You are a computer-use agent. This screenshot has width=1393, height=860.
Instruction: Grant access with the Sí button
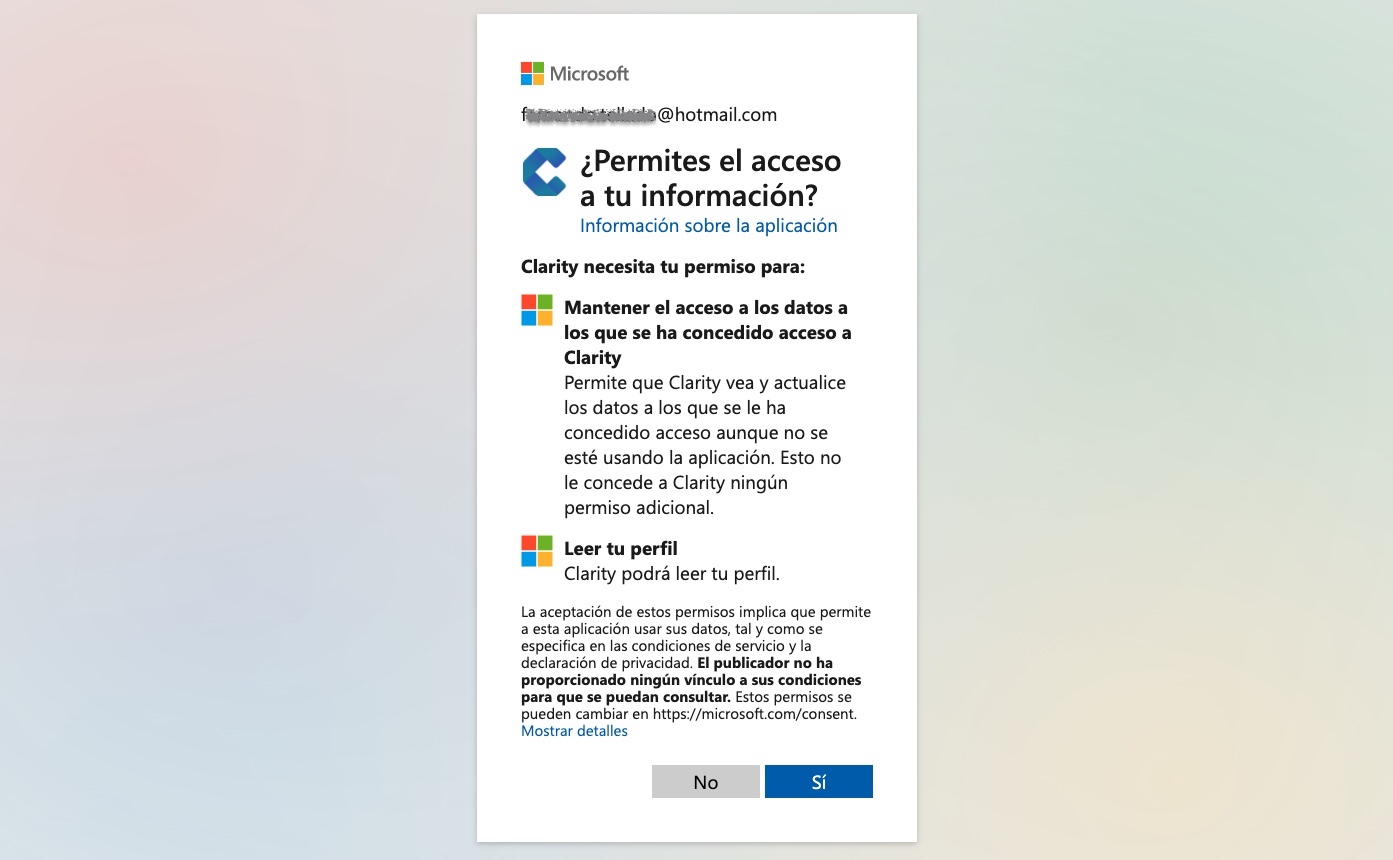tap(819, 782)
